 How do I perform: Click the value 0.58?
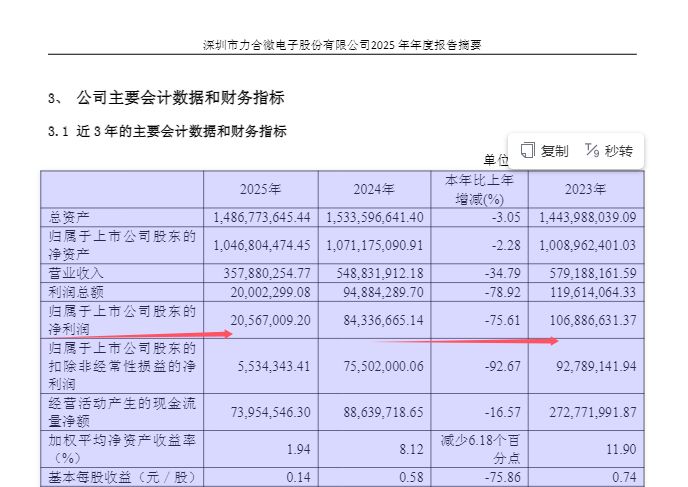(x=412, y=477)
